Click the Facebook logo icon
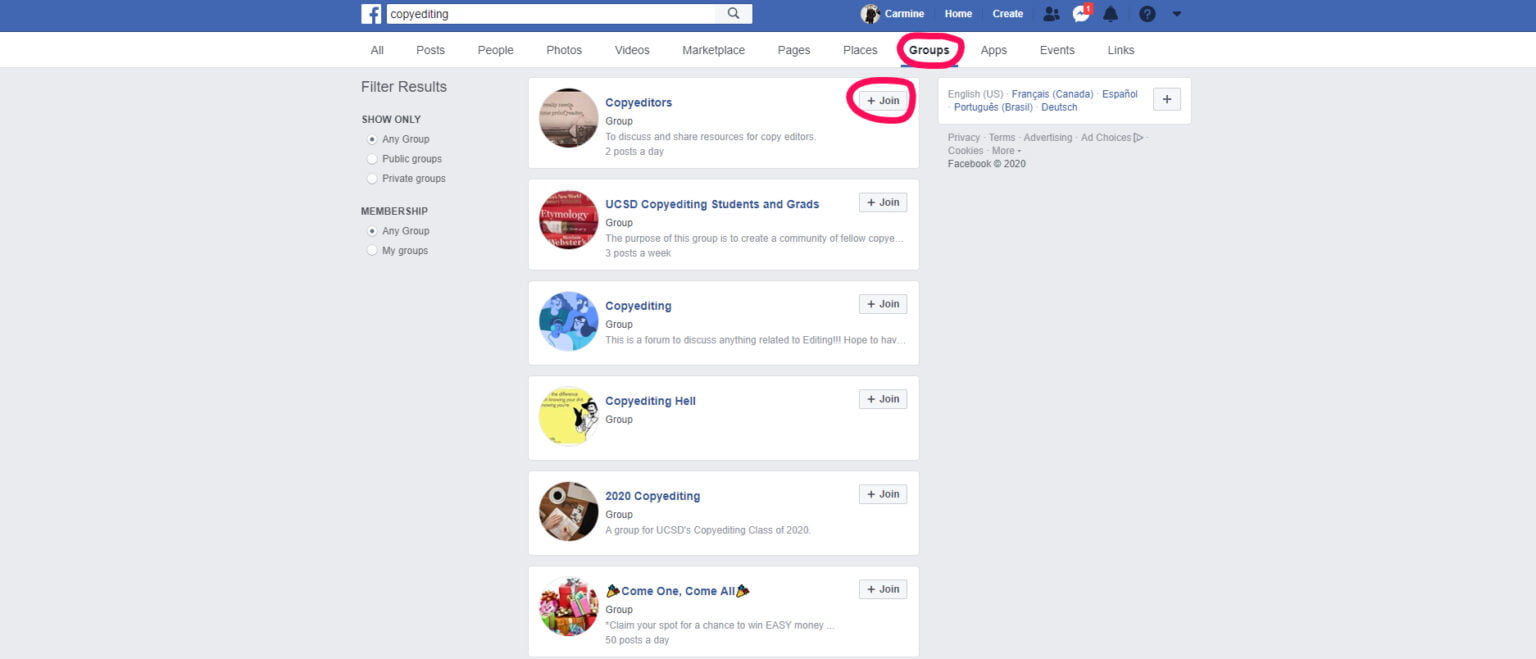1536x659 pixels. 371,14
